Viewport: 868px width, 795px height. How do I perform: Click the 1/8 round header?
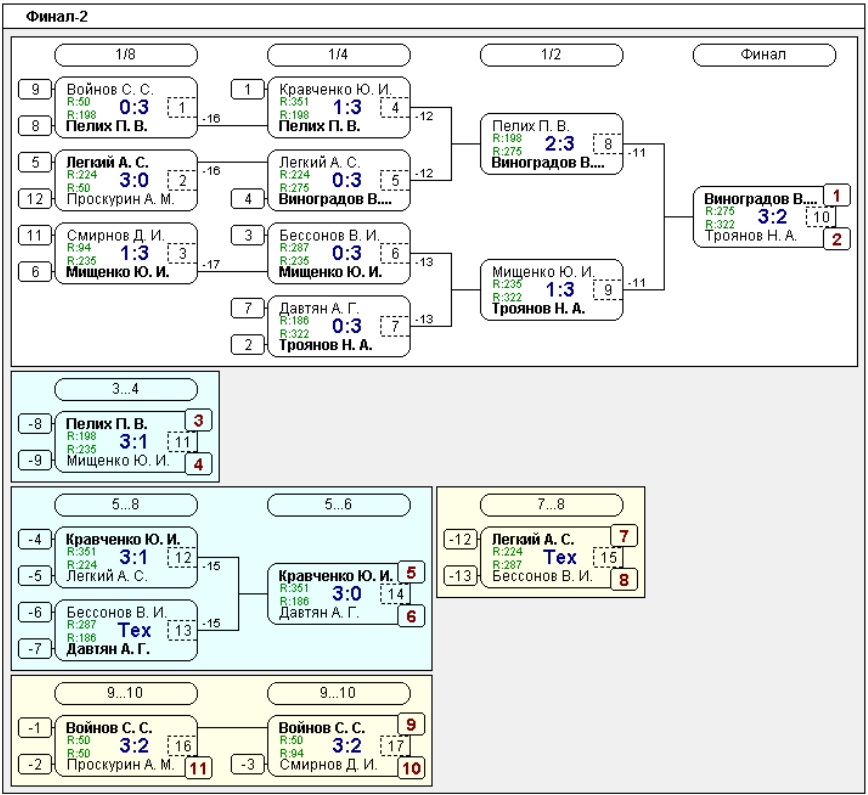click(126, 55)
